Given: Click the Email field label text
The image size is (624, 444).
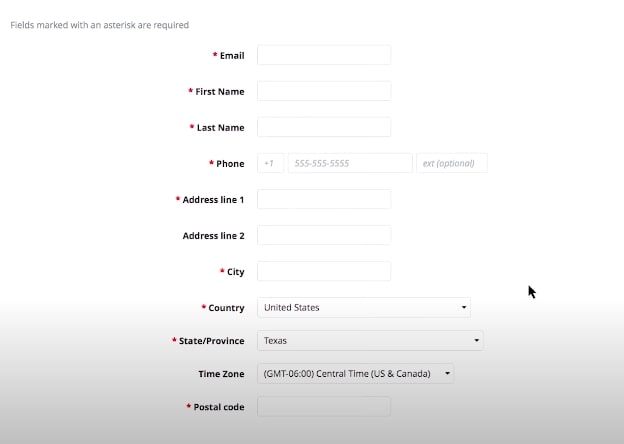Looking at the screenshot, I should 232,56.
